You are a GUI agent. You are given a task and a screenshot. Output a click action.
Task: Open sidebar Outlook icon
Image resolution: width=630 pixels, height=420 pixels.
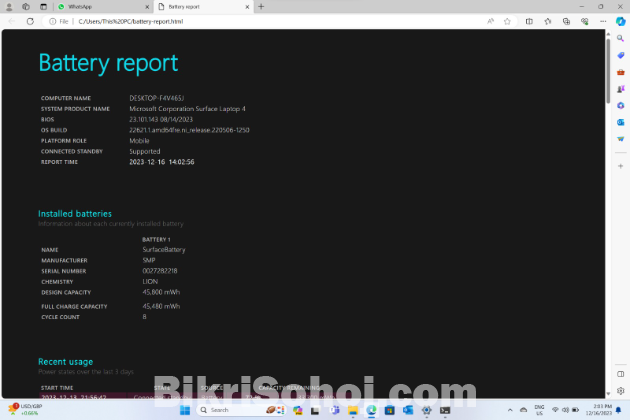[x=621, y=122]
